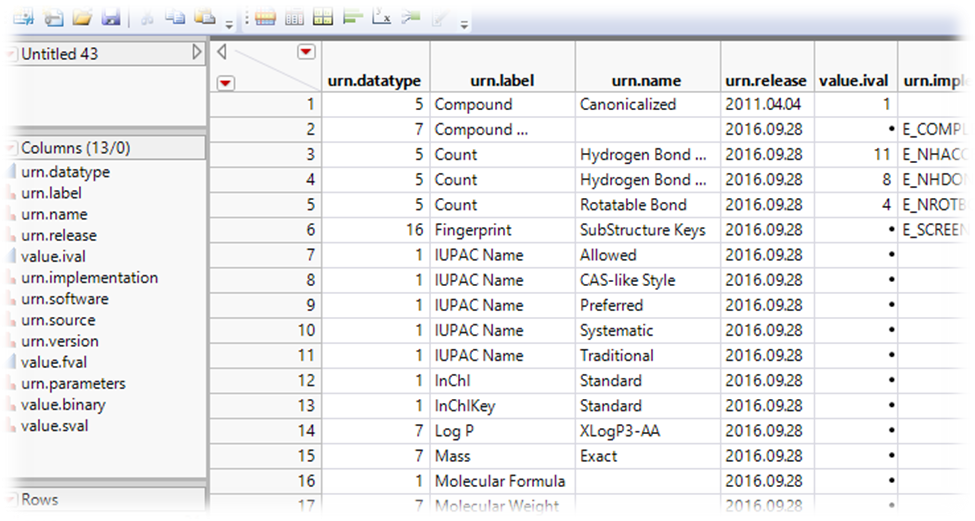This screenshot has width=975, height=521.
Task: Click the E_SCREEN implementation cell
Action: pos(935,230)
